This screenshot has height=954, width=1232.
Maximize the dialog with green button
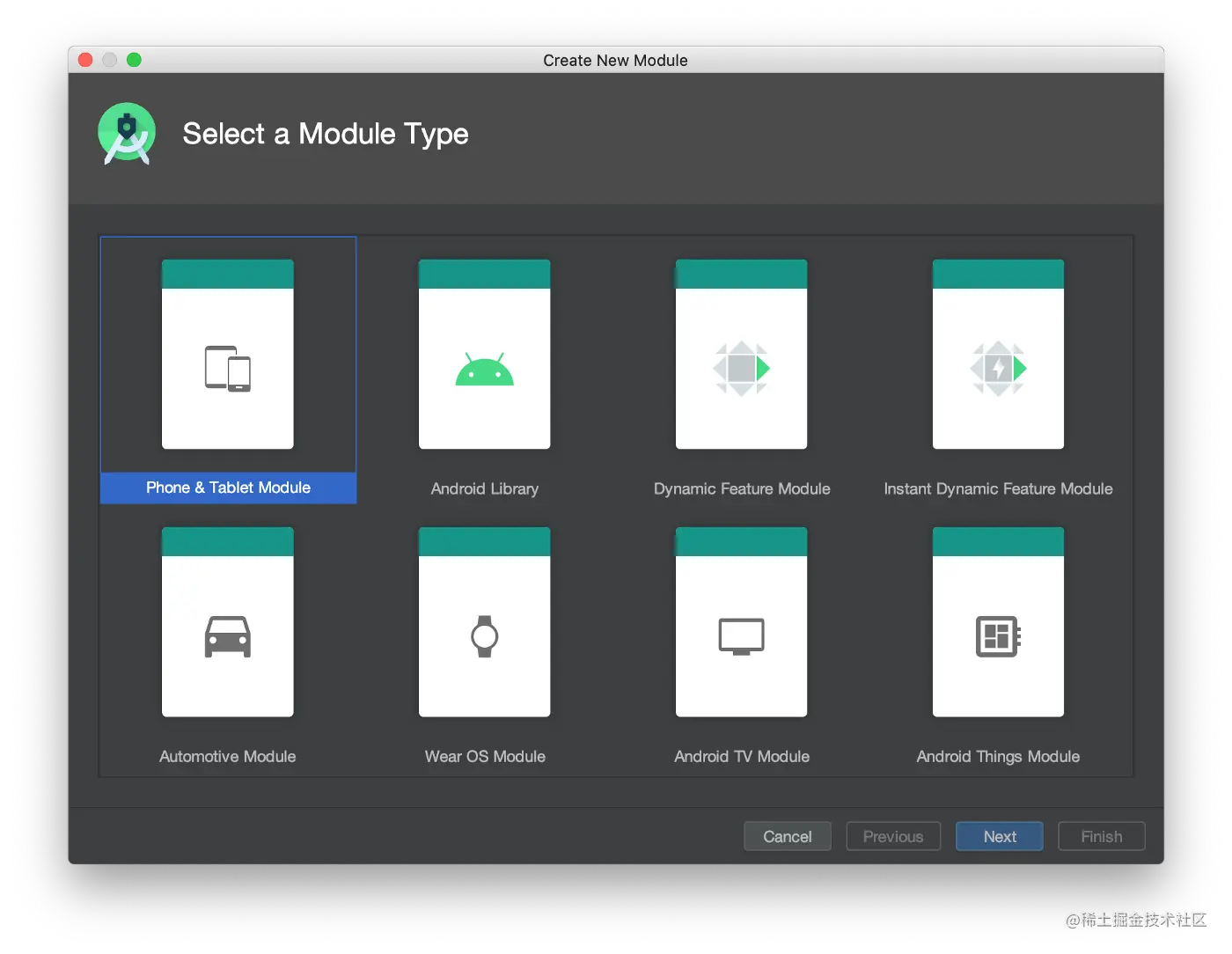tap(134, 60)
